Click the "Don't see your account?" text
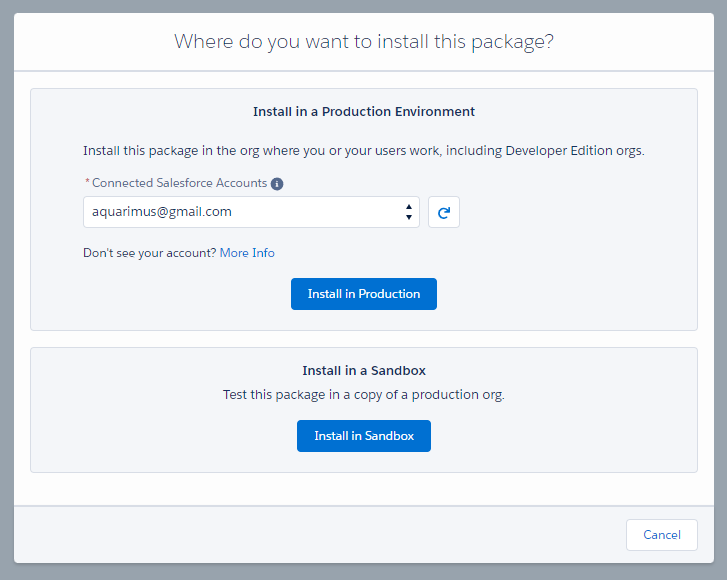 pyautogui.click(x=149, y=253)
